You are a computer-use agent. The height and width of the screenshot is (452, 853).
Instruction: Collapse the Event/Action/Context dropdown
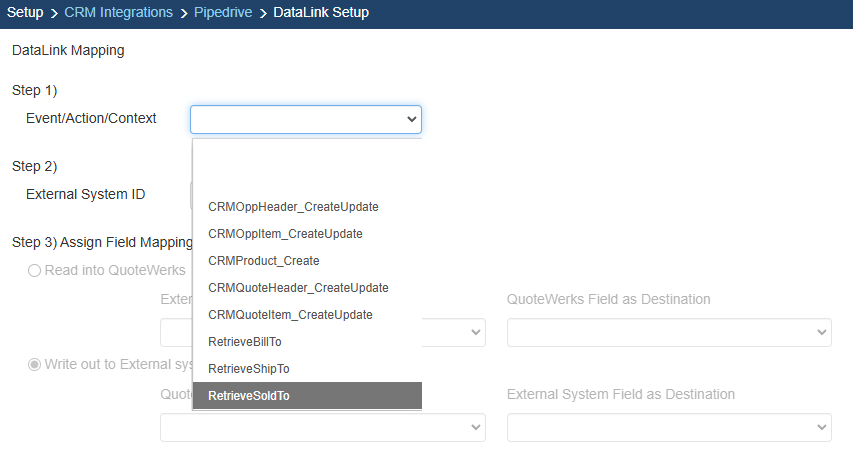pyautogui.click(x=306, y=119)
